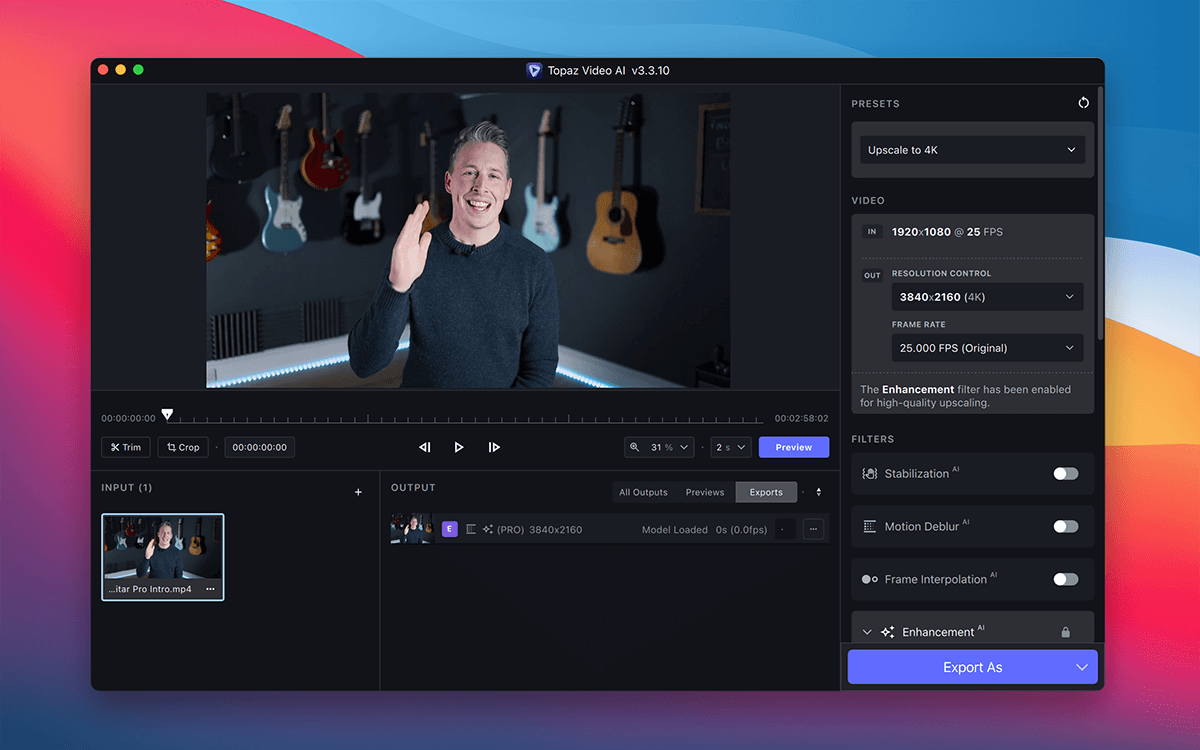Step forward one frame
Screen dimensions: 1200x750
click(x=494, y=447)
